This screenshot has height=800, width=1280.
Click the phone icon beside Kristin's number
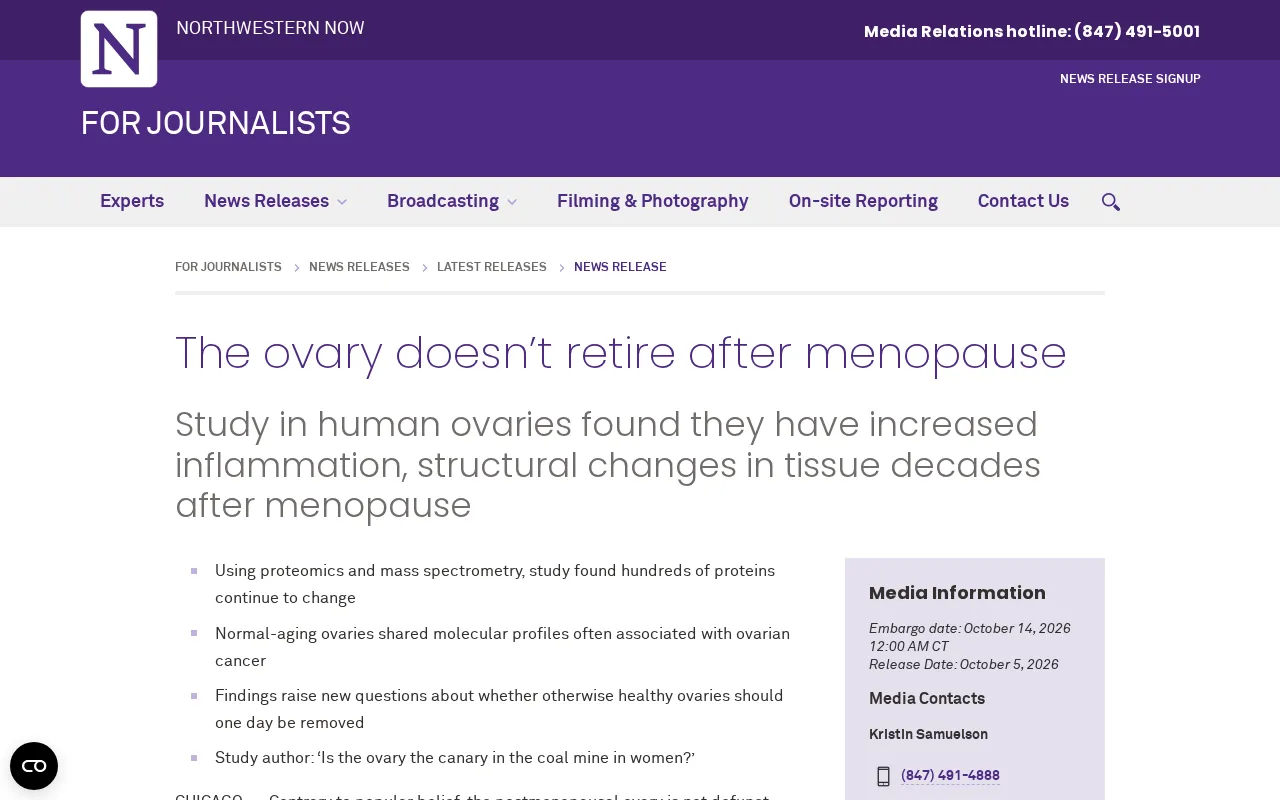coord(883,776)
